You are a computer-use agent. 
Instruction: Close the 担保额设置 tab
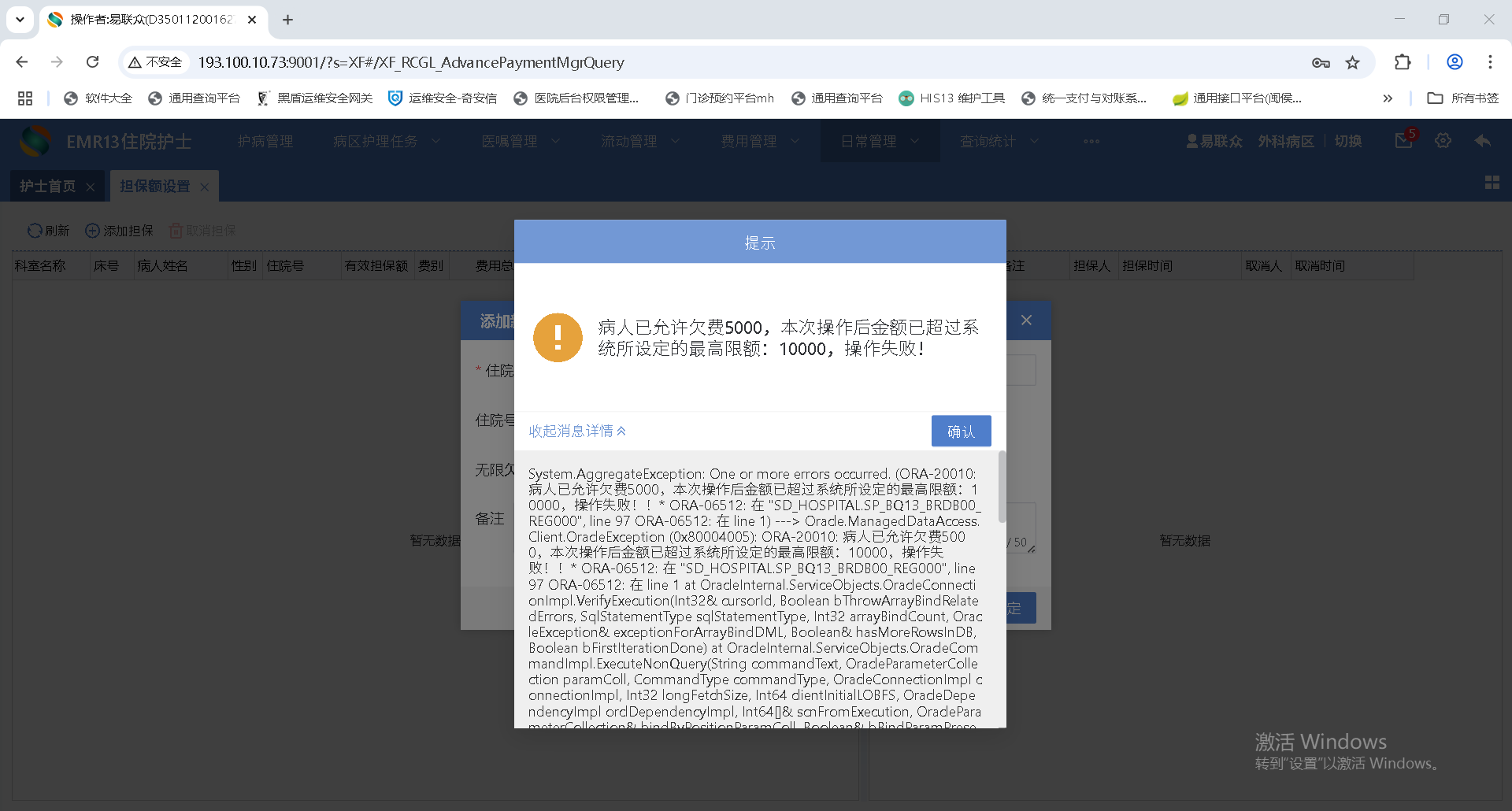(205, 187)
